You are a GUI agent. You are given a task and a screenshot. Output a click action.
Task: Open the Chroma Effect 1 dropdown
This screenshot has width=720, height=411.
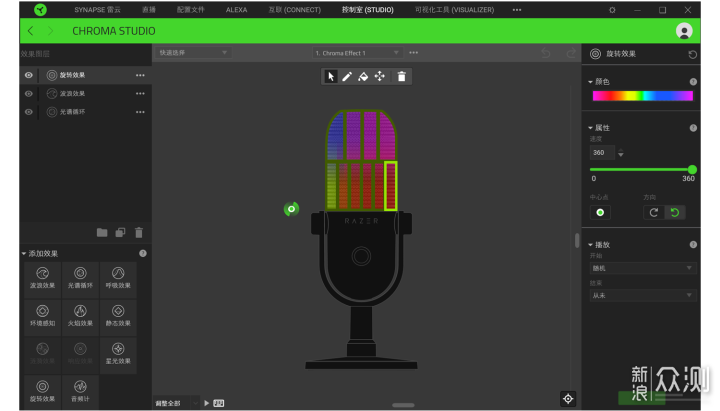click(x=357, y=53)
